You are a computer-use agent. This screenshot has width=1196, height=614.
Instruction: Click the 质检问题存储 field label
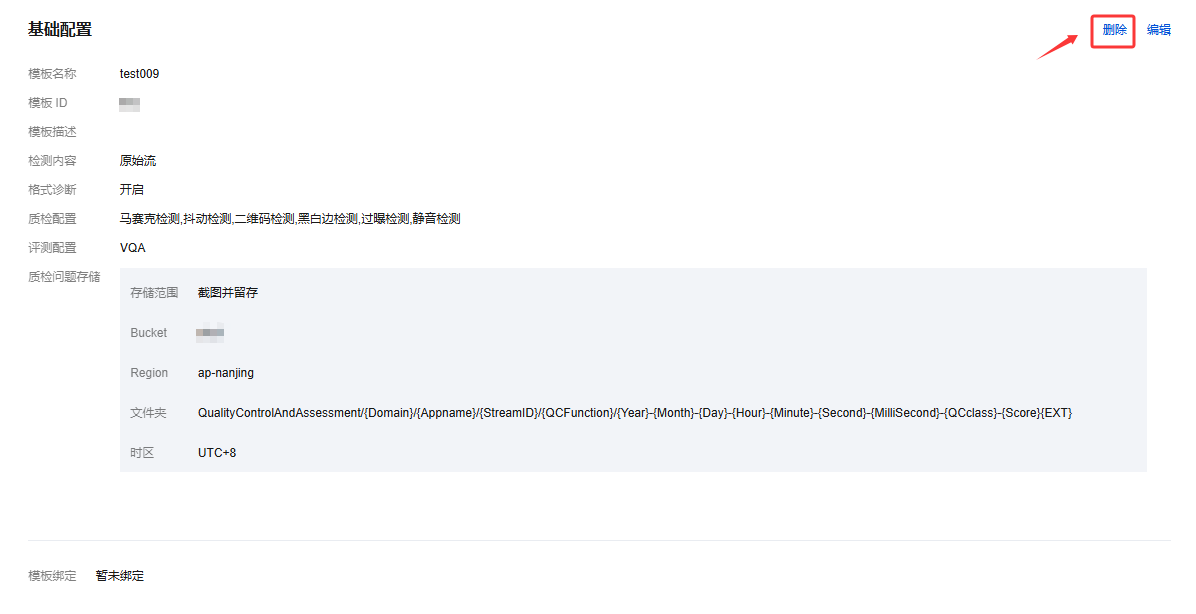(64, 277)
